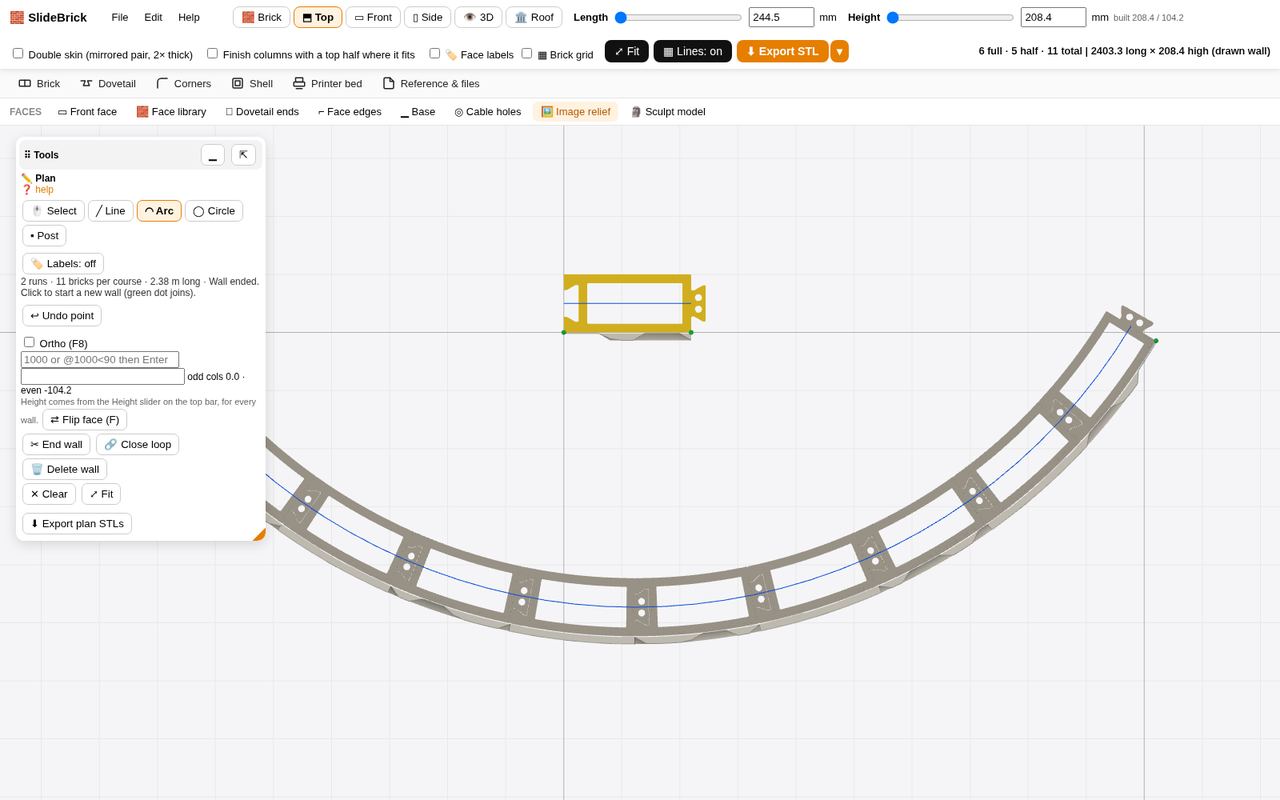Open the Roof view
Screen dimensions: 1280x800
tap(534, 17)
